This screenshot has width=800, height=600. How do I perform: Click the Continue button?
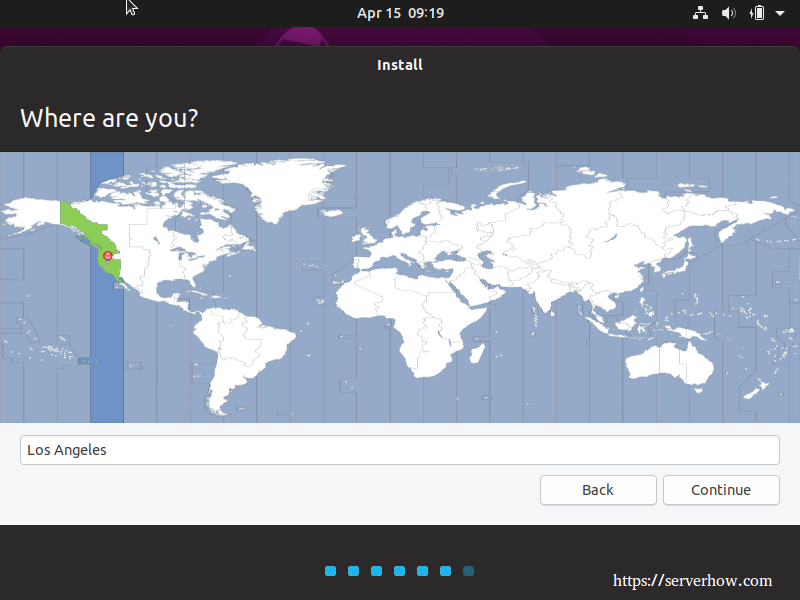[x=721, y=490]
